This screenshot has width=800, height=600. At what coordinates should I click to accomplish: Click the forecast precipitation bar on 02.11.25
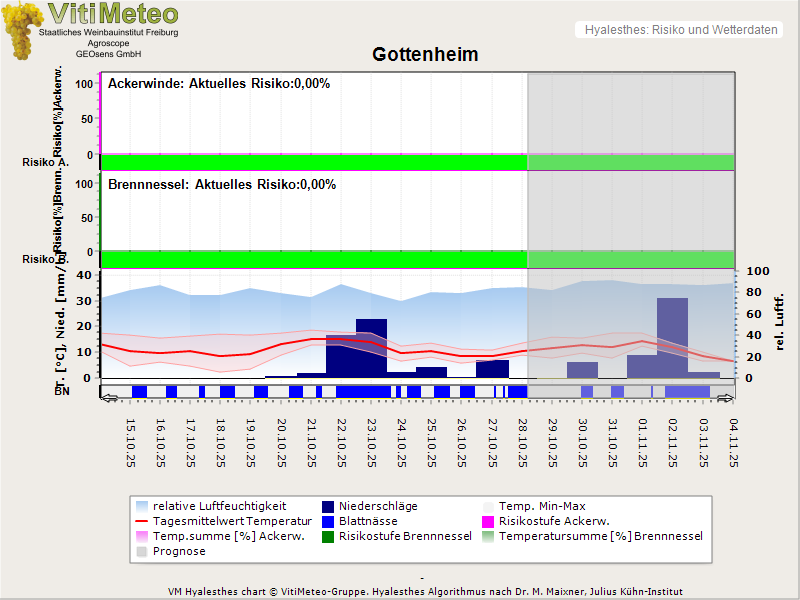tap(672, 336)
